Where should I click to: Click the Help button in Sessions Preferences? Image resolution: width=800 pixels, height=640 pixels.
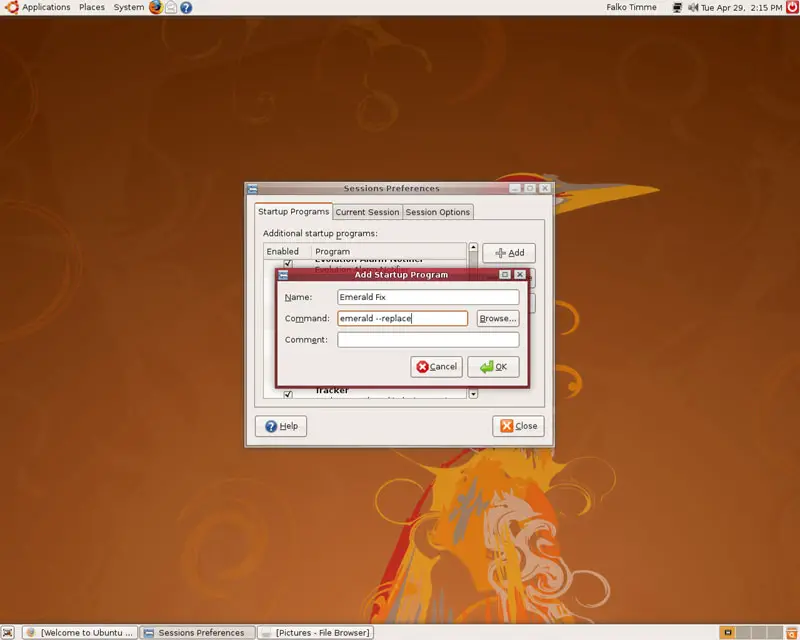(281, 426)
